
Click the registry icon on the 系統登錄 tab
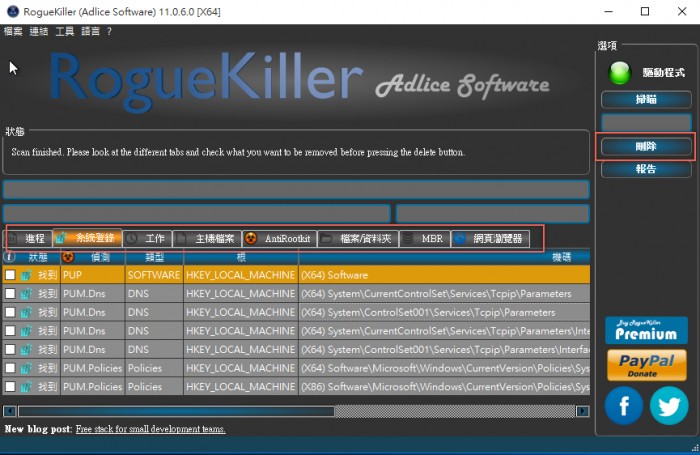(61, 238)
